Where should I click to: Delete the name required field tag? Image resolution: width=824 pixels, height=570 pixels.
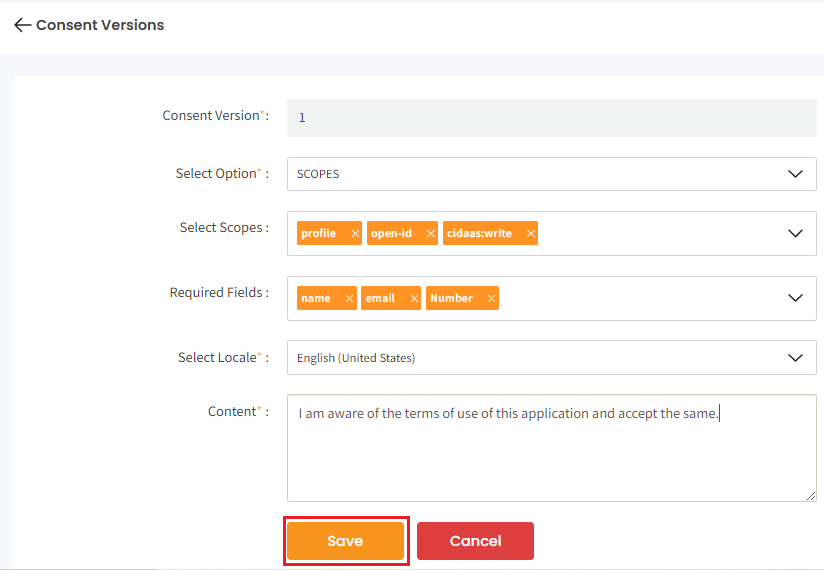pos(349,299)
